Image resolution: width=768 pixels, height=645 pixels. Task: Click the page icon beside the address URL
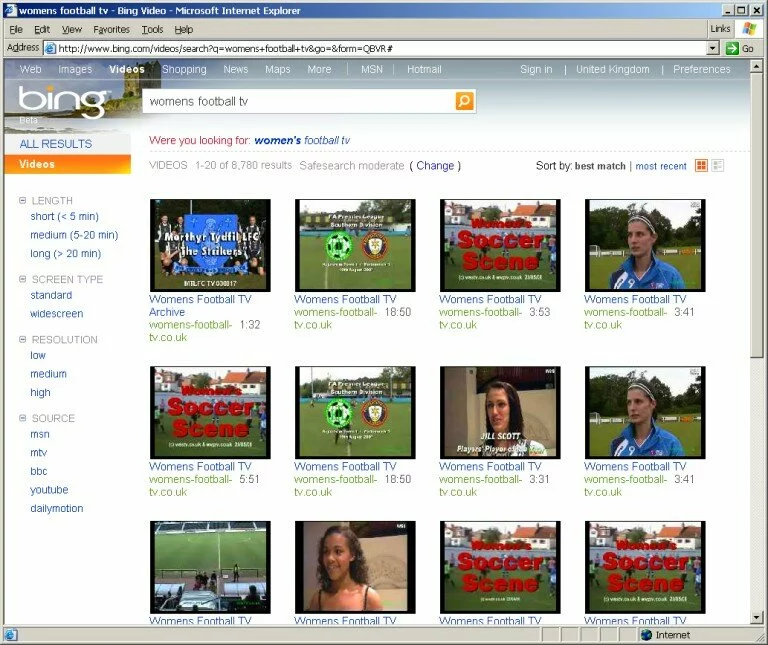[50, 48]
